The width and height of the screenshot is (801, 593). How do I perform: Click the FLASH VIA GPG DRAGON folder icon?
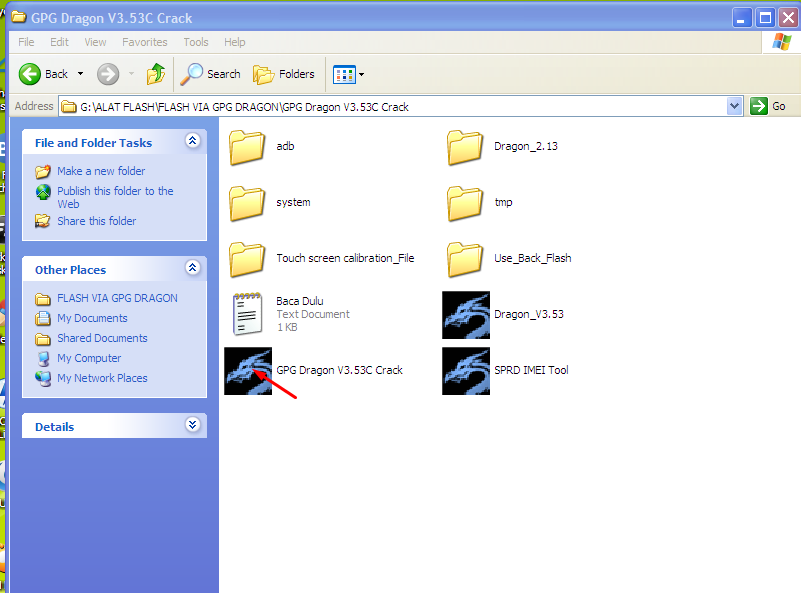pyautogui.click(x=43, y=298)
